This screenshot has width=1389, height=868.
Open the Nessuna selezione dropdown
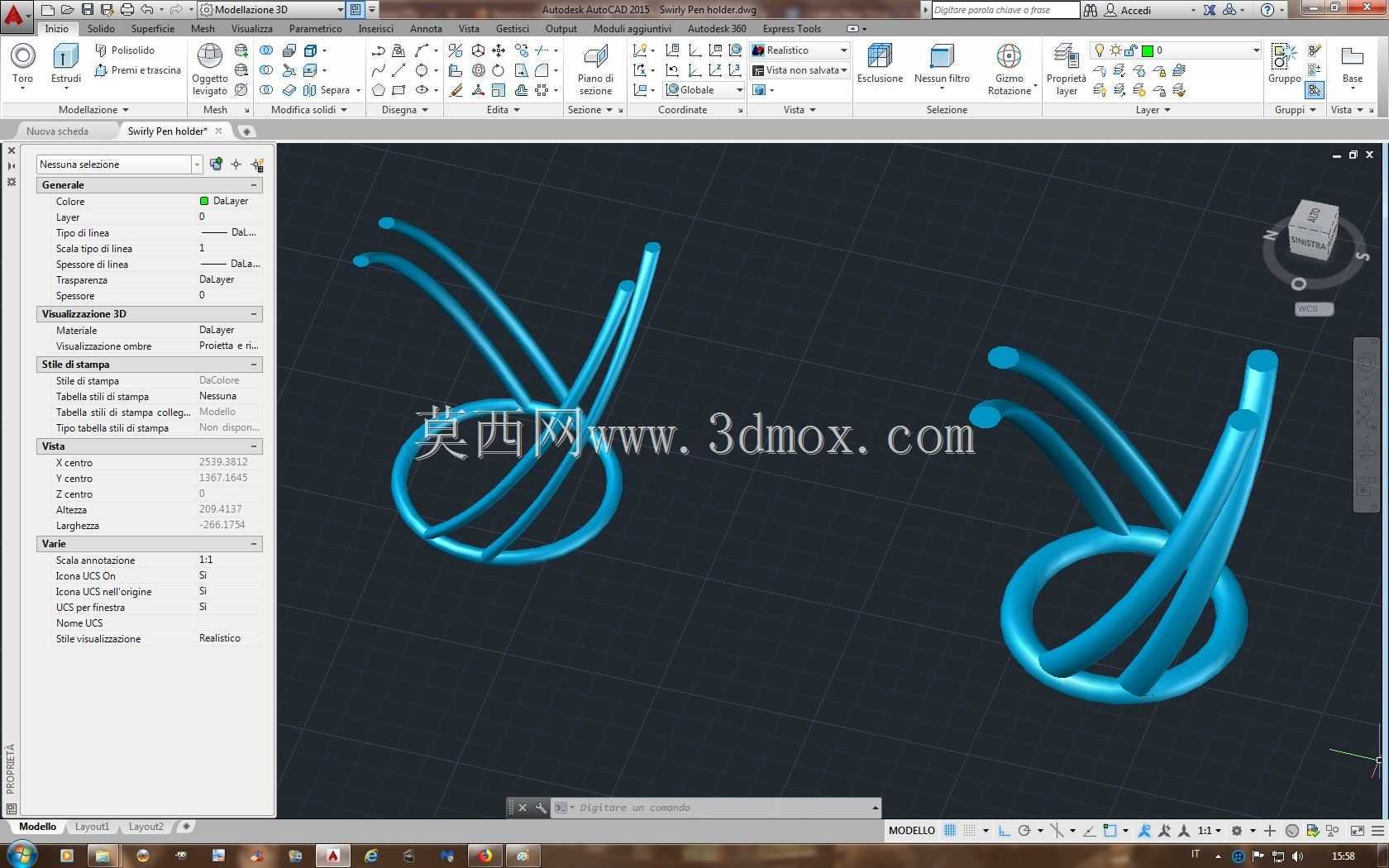(119, 165)
